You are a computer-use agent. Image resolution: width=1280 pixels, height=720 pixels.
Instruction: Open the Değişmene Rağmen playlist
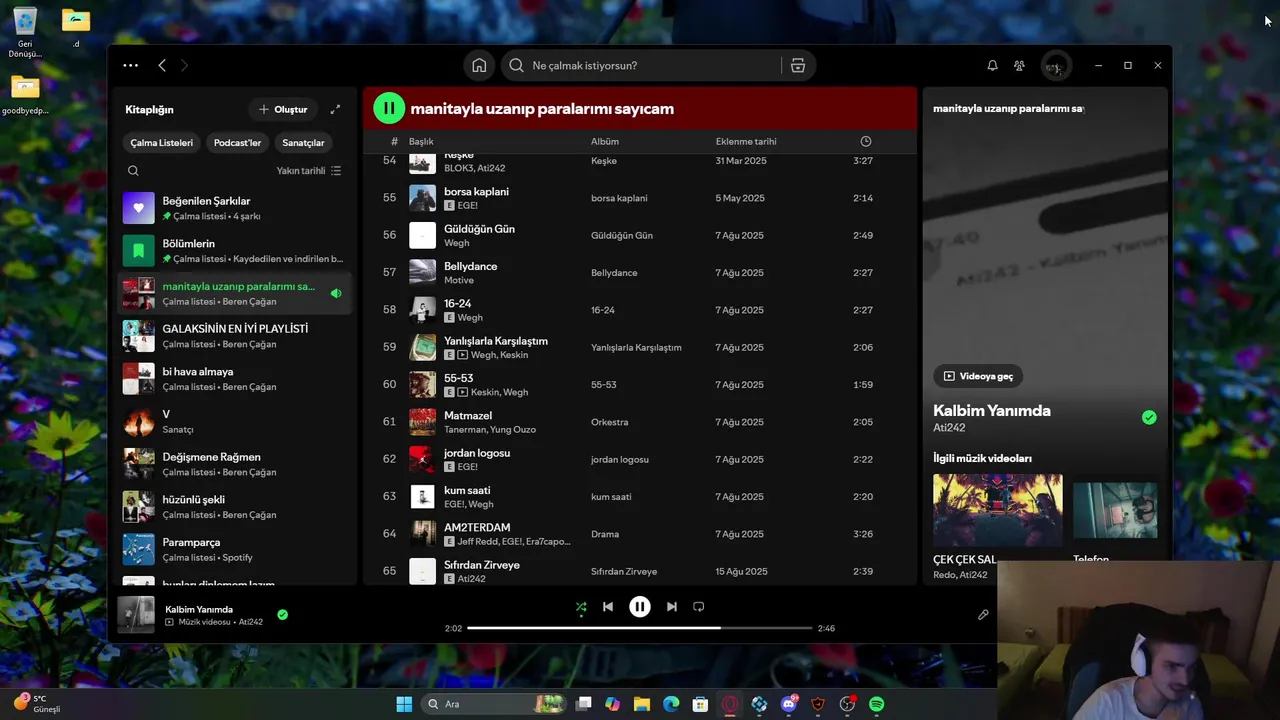click(x=235, y=464)
